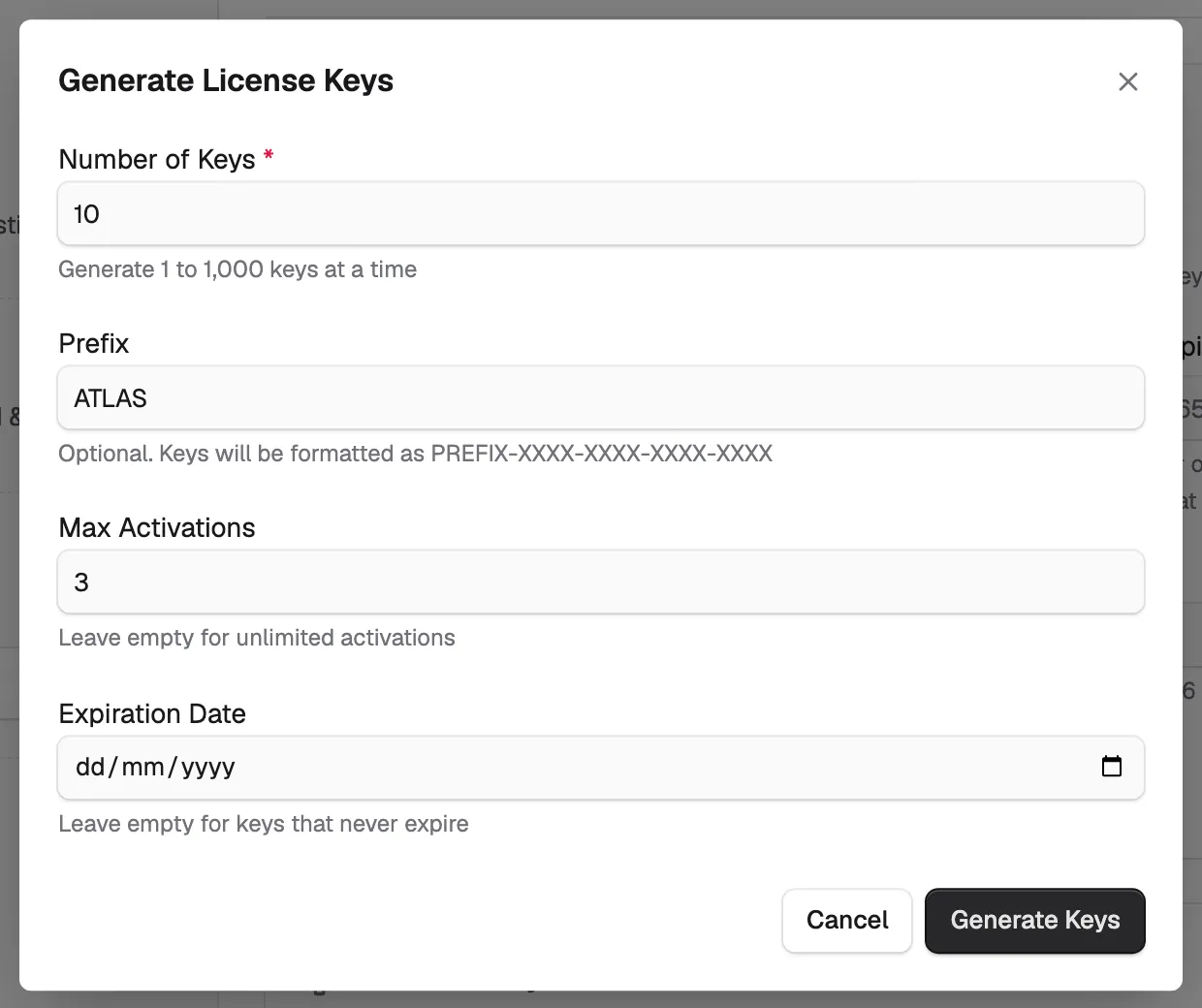The height and width of the screenshot is (1008, 1202).
Task: Click the PREFIX-XXXX format hint text
Action: [415, 454]
